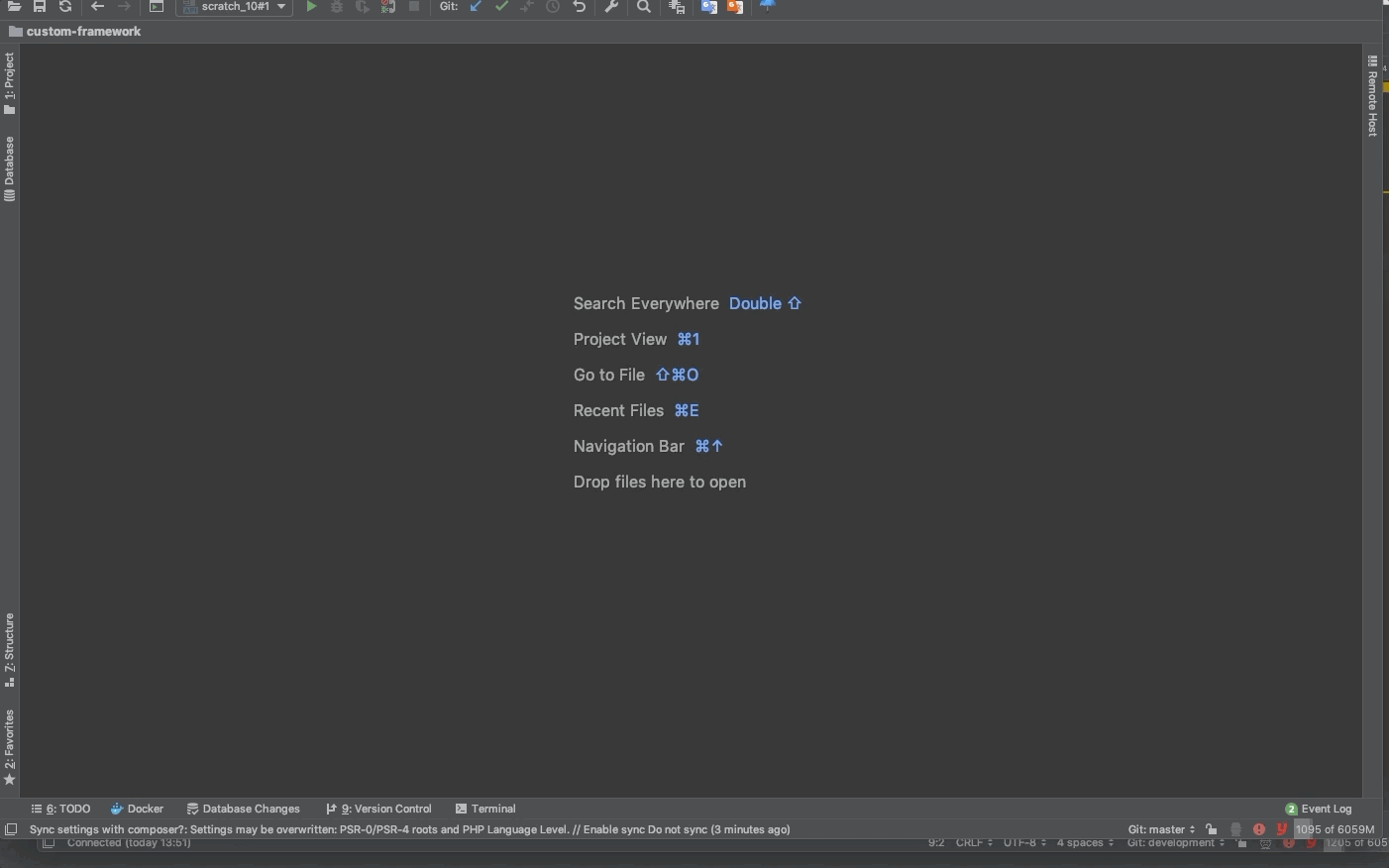Click the green Run button

[x=311, y=7]
